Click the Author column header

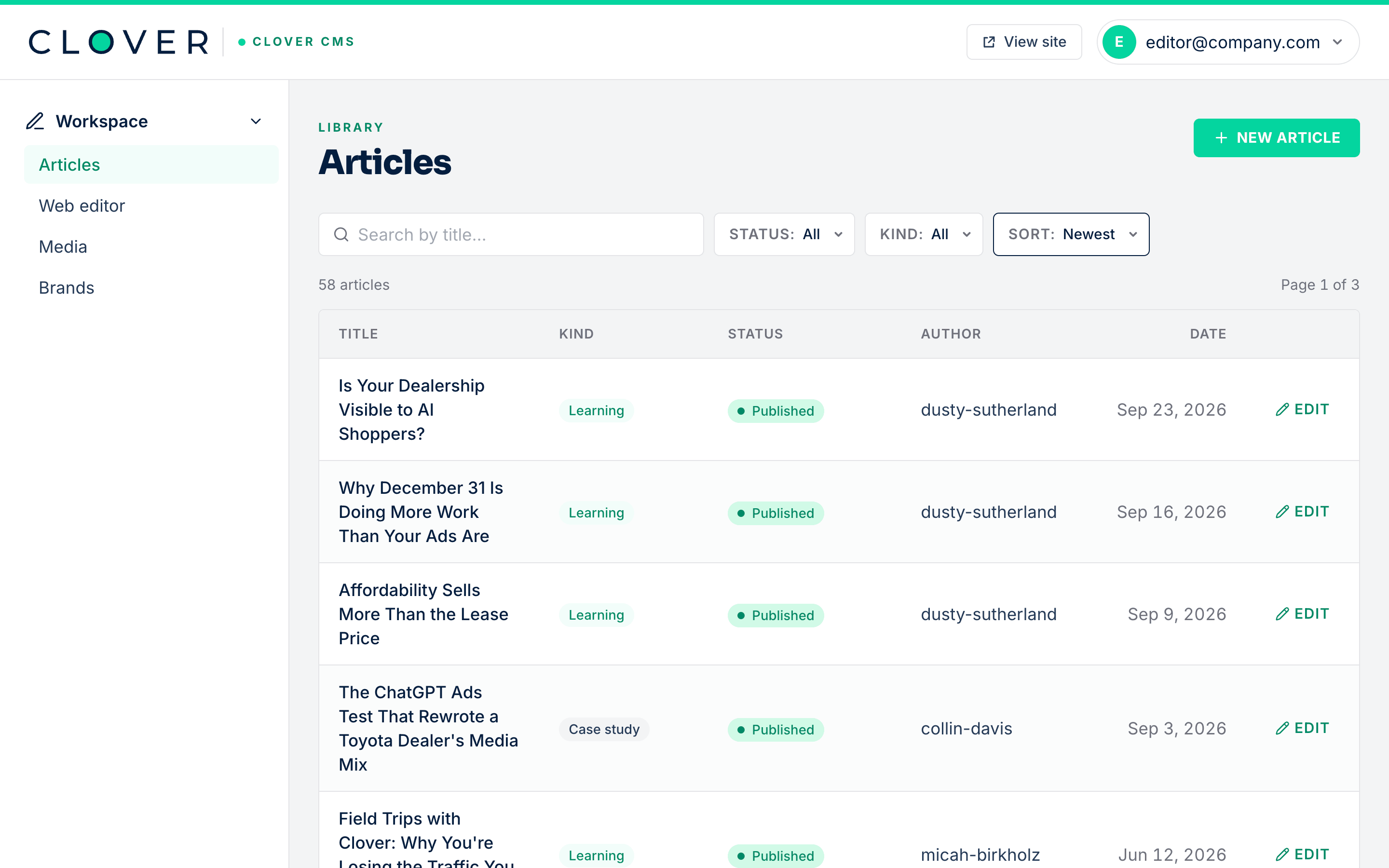(x=951, y=334)
